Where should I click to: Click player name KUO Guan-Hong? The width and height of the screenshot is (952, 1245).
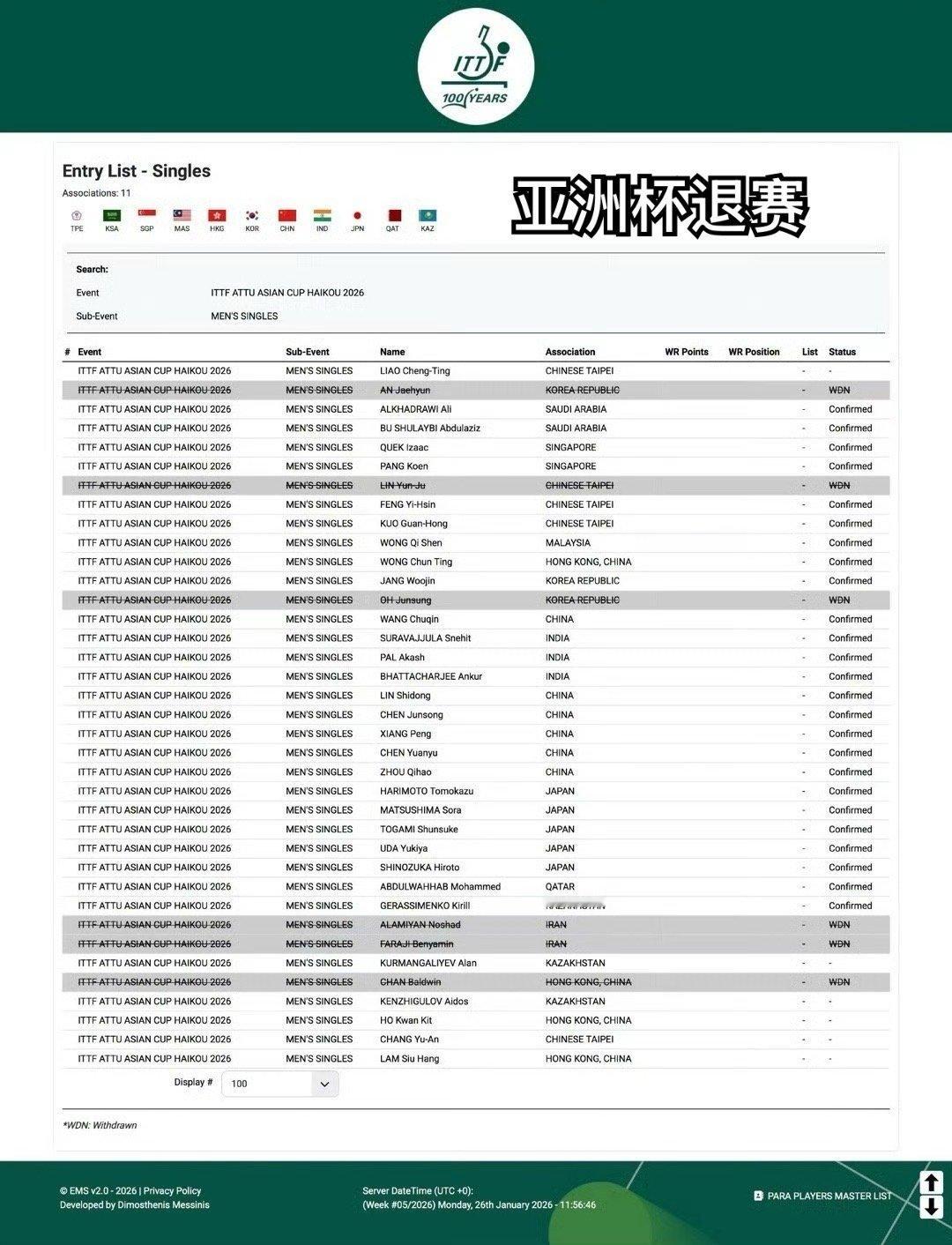[414, 524]
